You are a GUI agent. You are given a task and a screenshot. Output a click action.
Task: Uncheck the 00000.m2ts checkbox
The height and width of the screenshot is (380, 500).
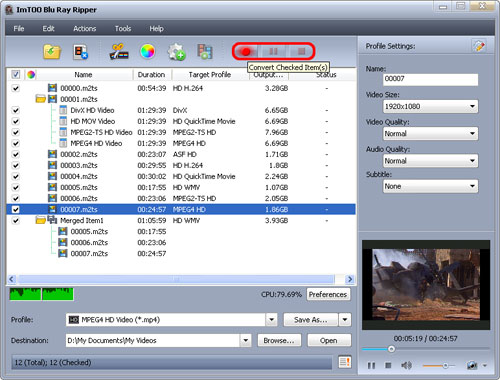(x=16, y=88)
